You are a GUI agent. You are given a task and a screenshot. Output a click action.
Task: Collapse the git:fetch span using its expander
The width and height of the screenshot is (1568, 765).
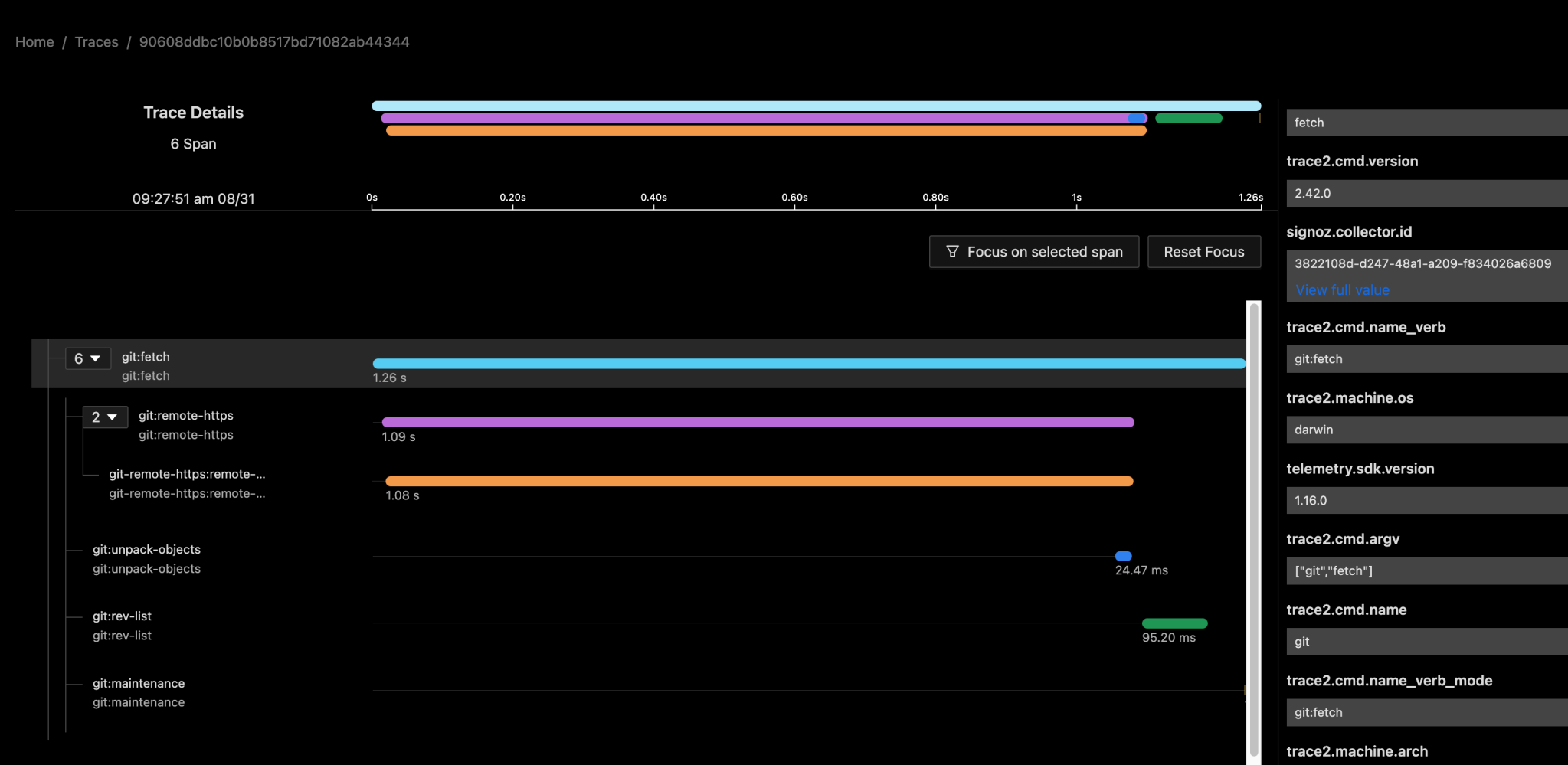(88, 358)
